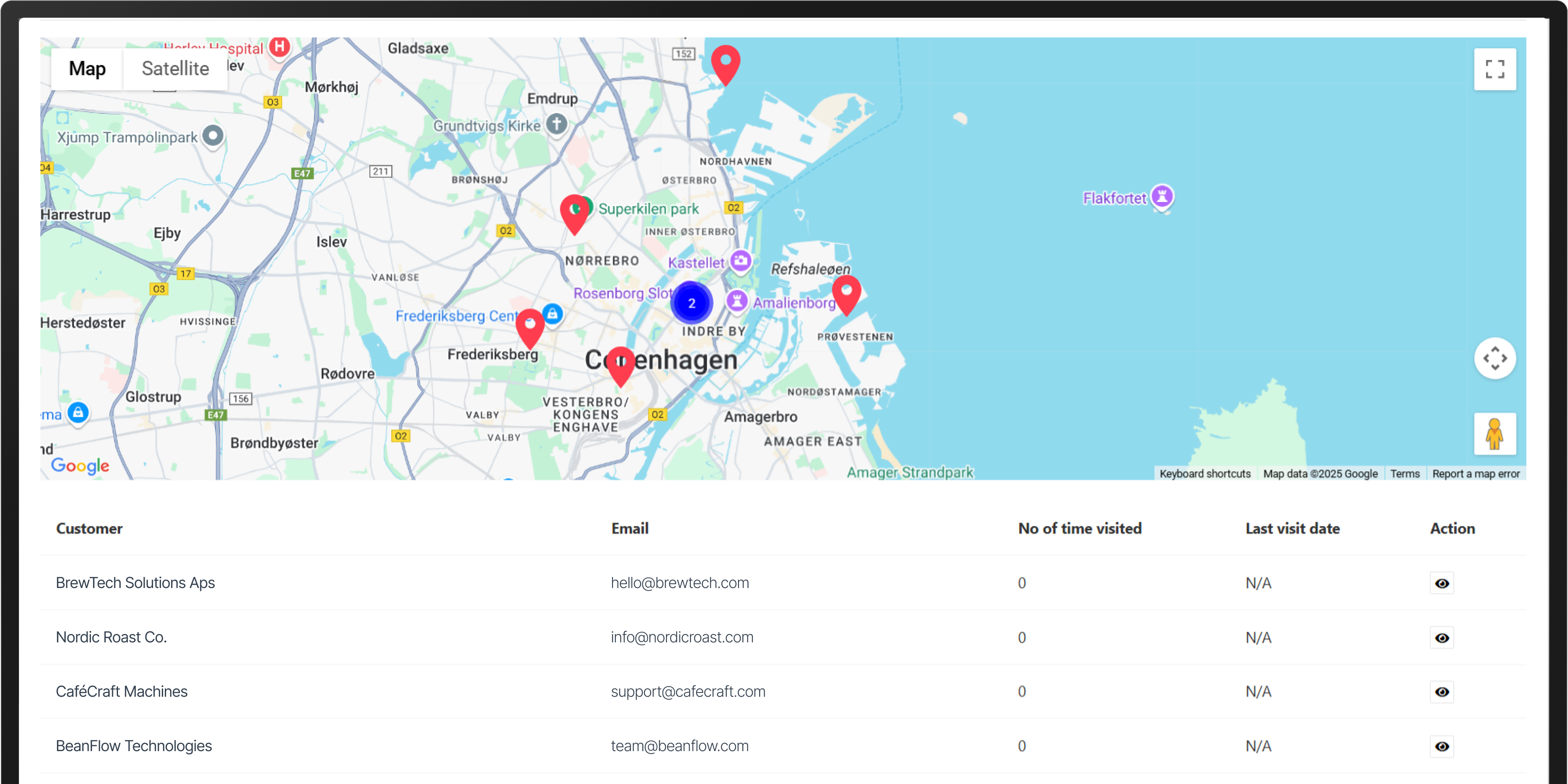Click the red pin at Frederiksberg
1568x784 pixels.
[x=530, y=329]
